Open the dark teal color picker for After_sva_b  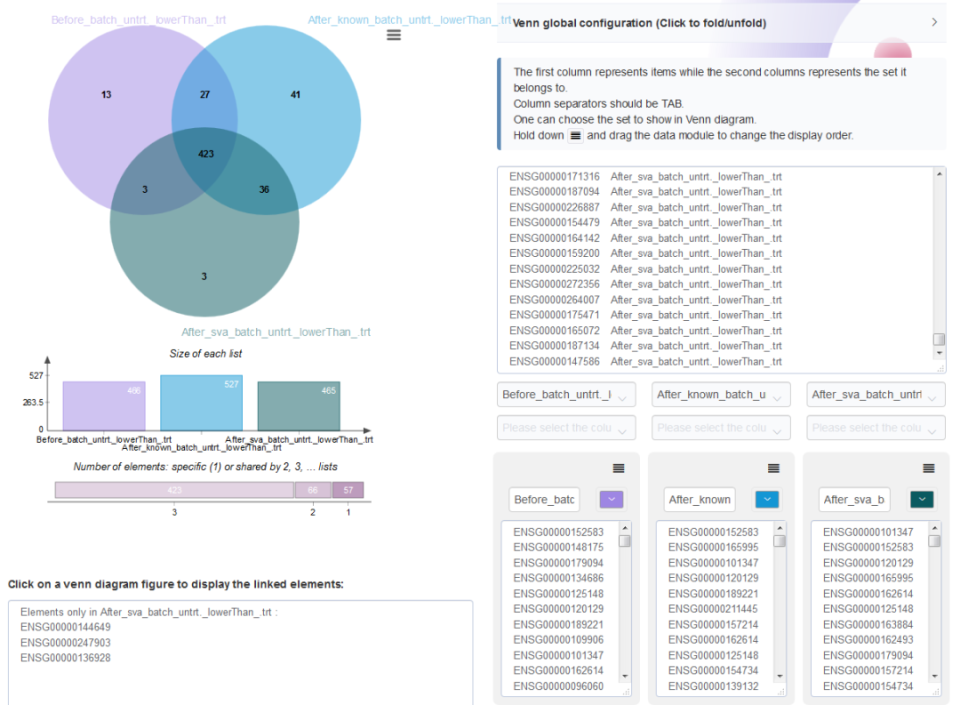pyautogui.click(x=921, y=499)
